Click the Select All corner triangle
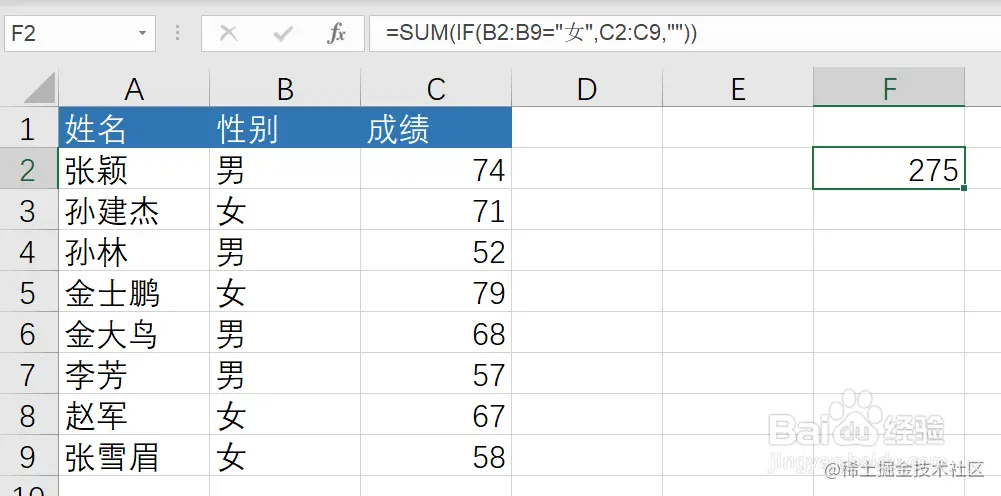 (x=40, y=88)
